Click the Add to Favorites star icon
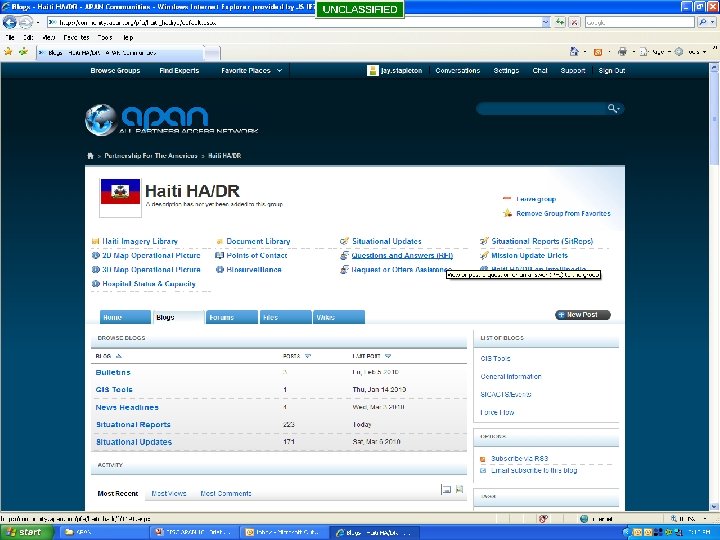720x540 pixels. (23, 52)
